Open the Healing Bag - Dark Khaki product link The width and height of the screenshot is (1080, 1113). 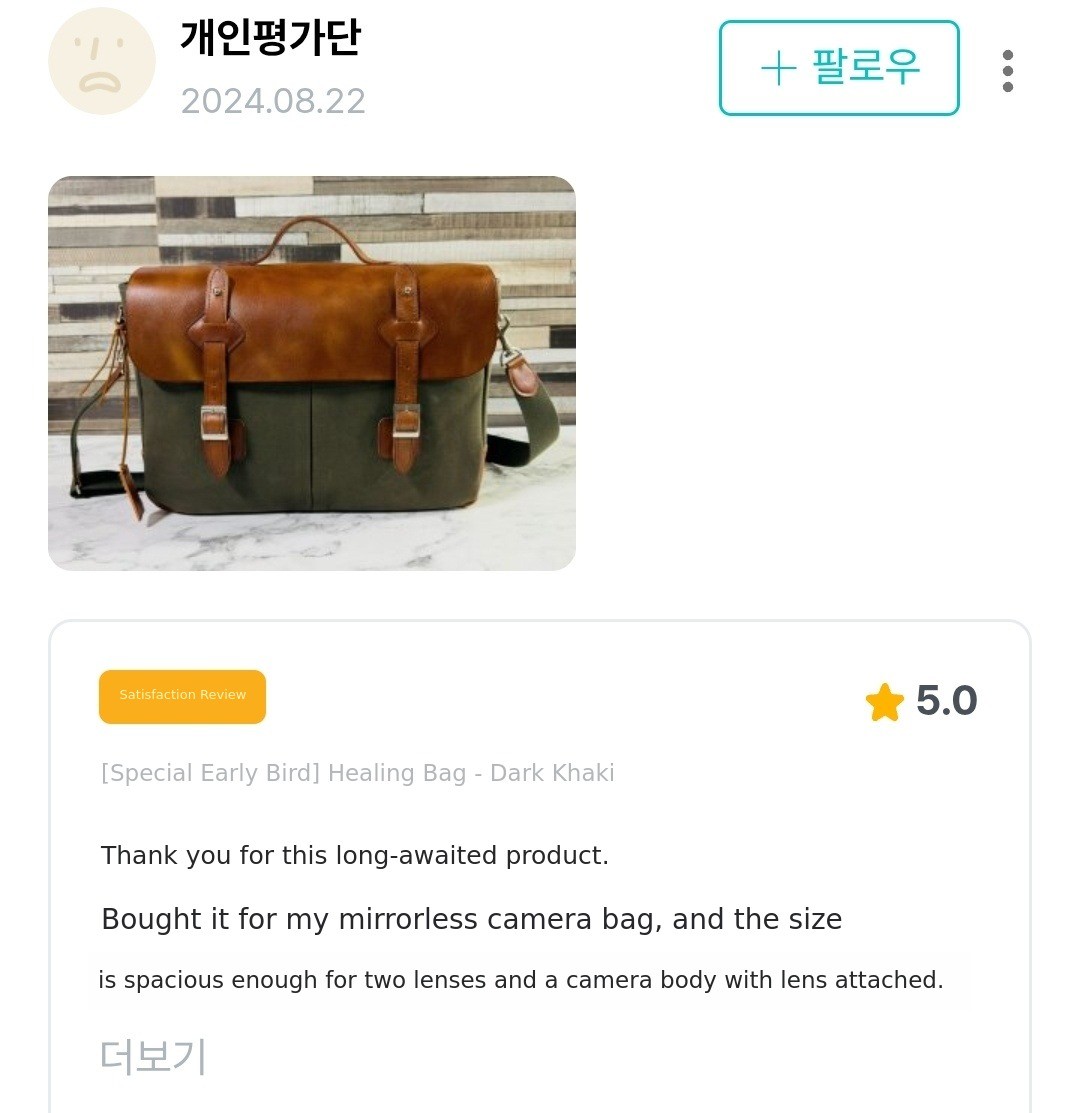click(x=471, y=773)
